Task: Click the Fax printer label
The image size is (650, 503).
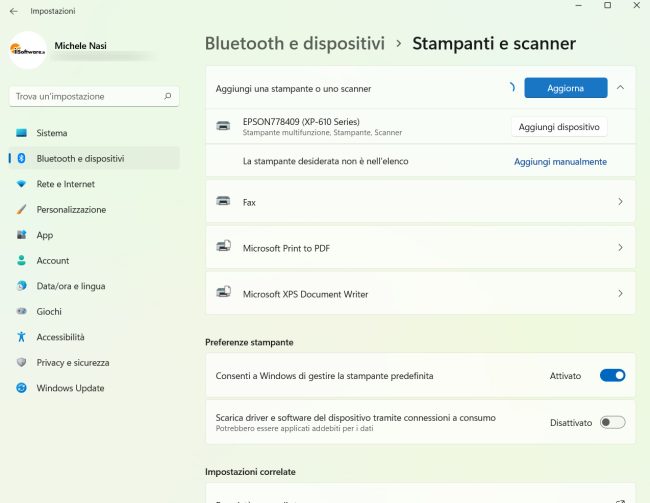Action: click(x=249, y=202)
